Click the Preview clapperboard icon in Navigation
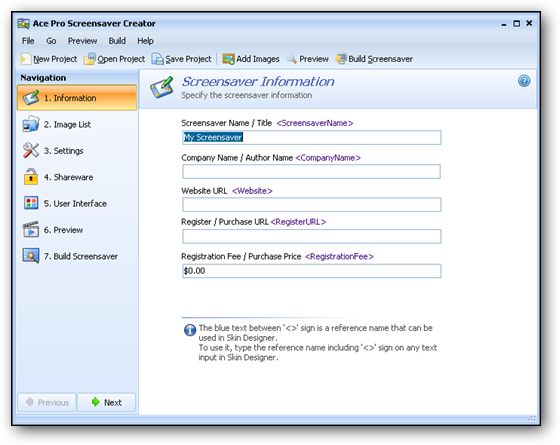This screenshot has height=445, width=560. pyautogui.click(x=31, y=229)
